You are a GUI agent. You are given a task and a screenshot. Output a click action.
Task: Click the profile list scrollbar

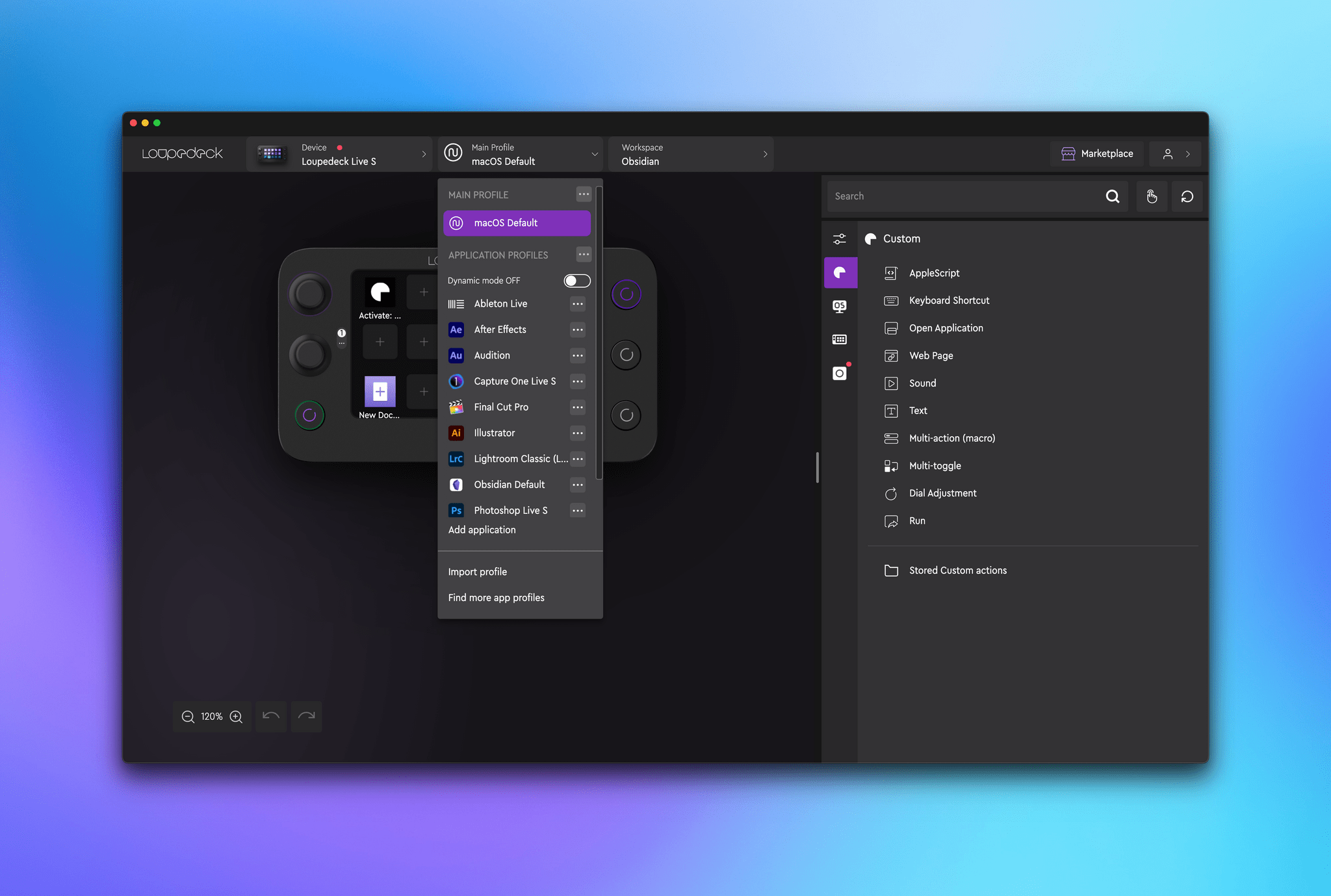point(599,333)
